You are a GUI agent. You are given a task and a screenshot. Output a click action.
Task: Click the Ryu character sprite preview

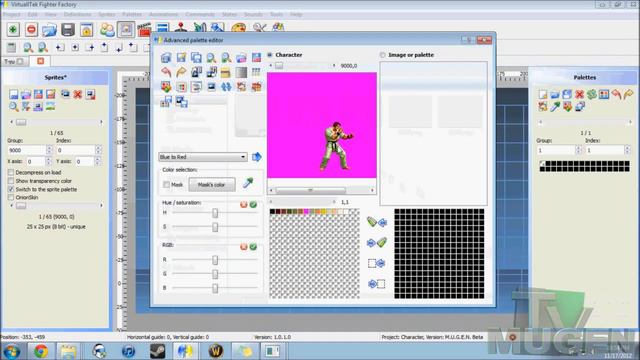(336, 145)
